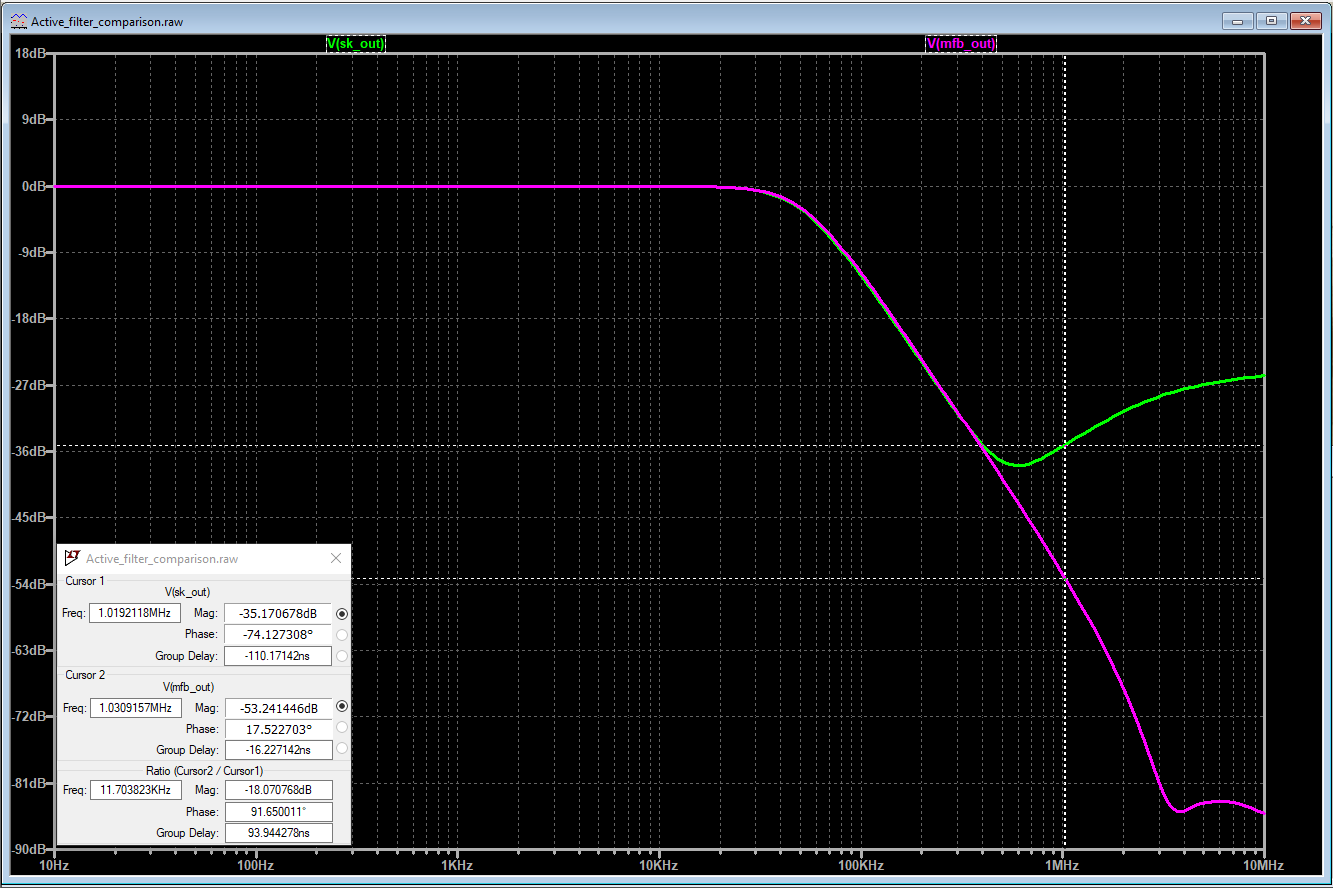Select Cursor 2 Phase radio button

pyautogui.click(x=342, y=728)
